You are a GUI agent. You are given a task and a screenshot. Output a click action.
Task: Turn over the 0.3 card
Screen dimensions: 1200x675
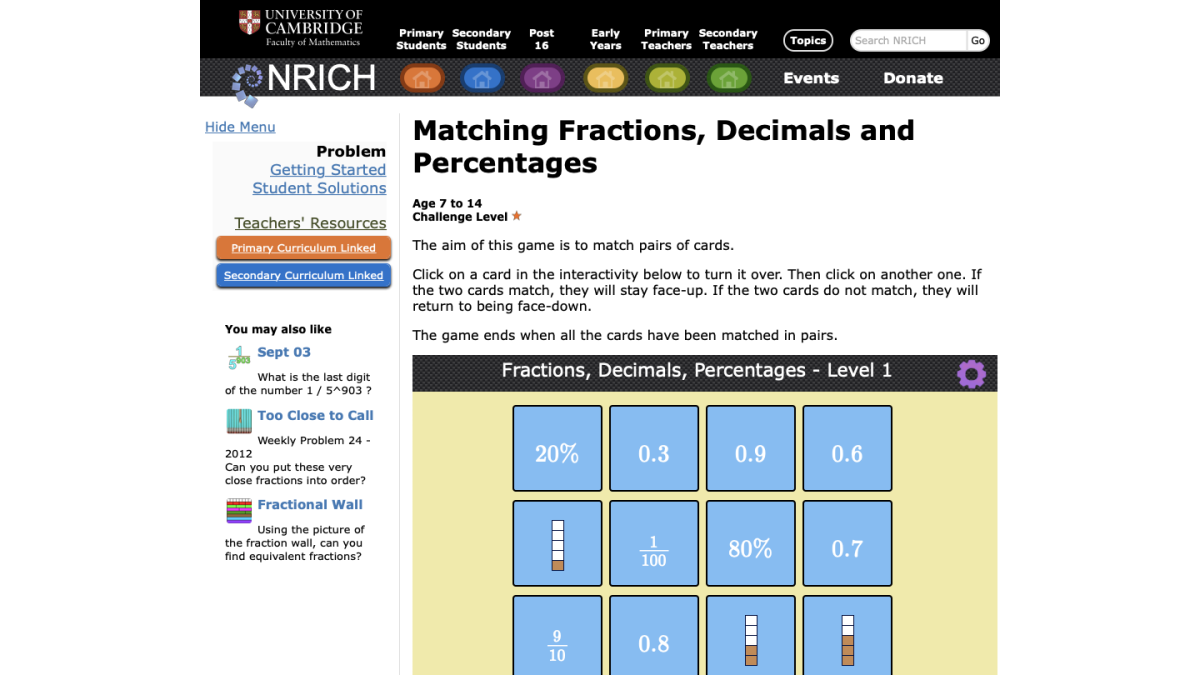click(653, 448)
